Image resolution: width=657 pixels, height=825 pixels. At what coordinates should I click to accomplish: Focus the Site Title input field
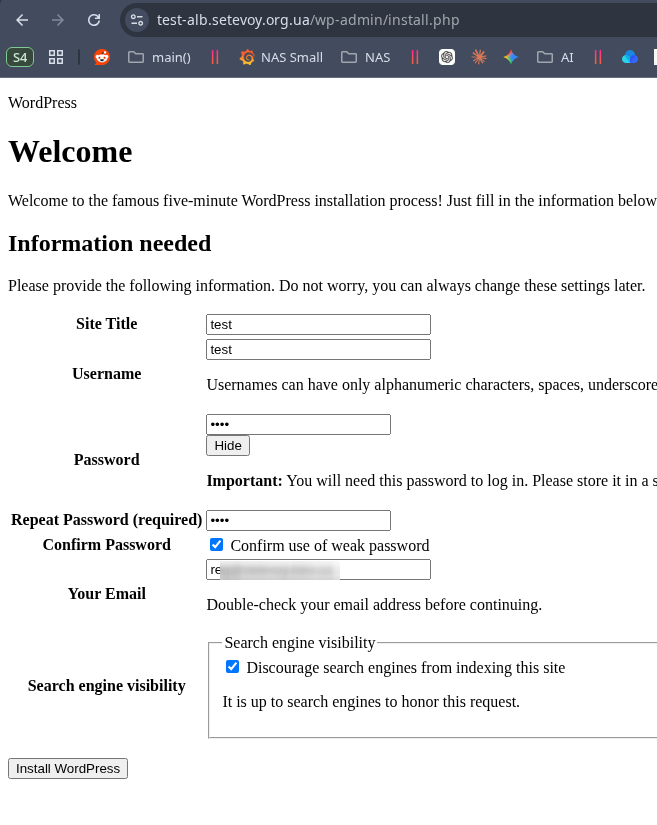[318, 324]
